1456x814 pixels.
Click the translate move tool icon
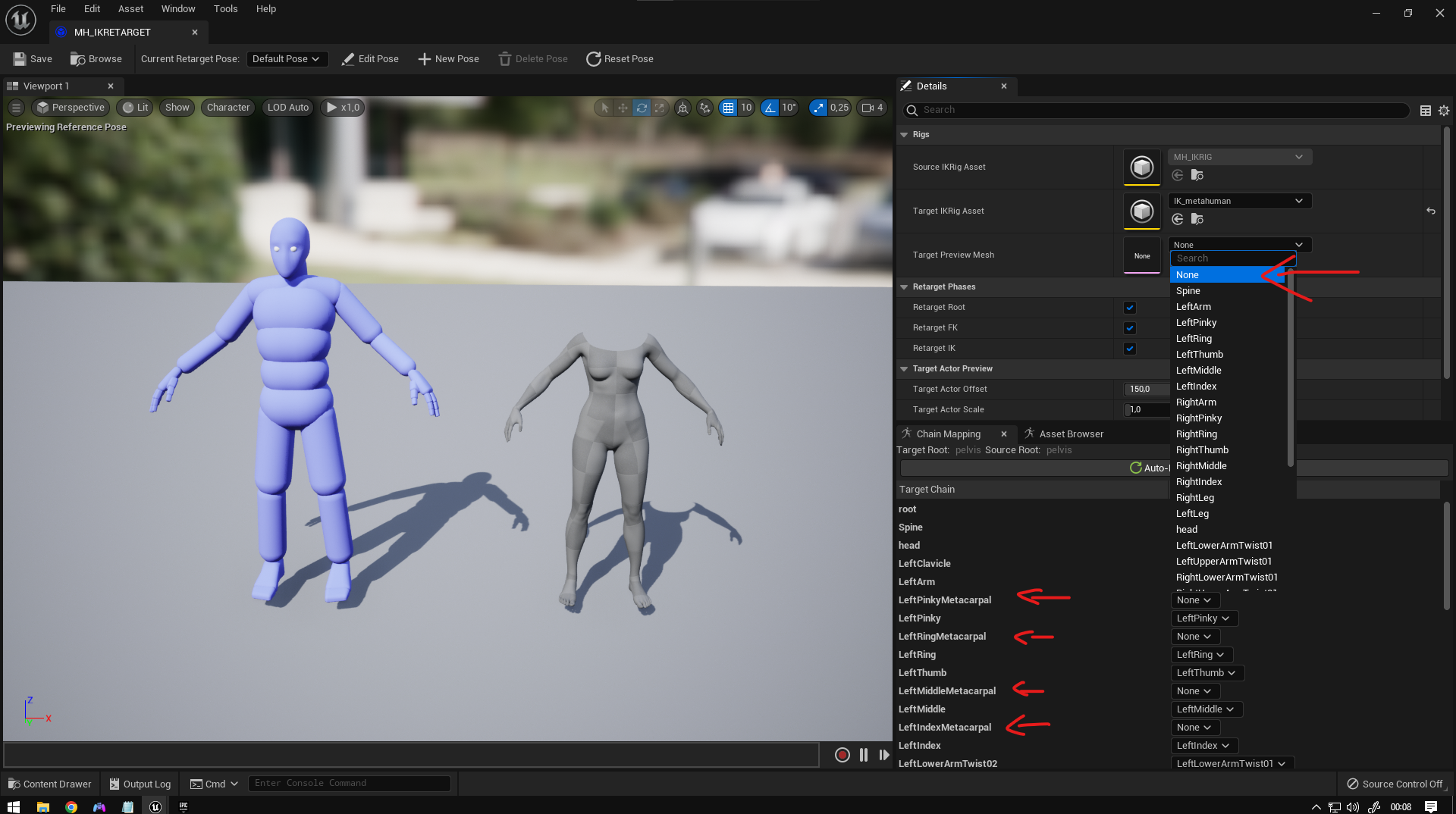pos(623,108)
